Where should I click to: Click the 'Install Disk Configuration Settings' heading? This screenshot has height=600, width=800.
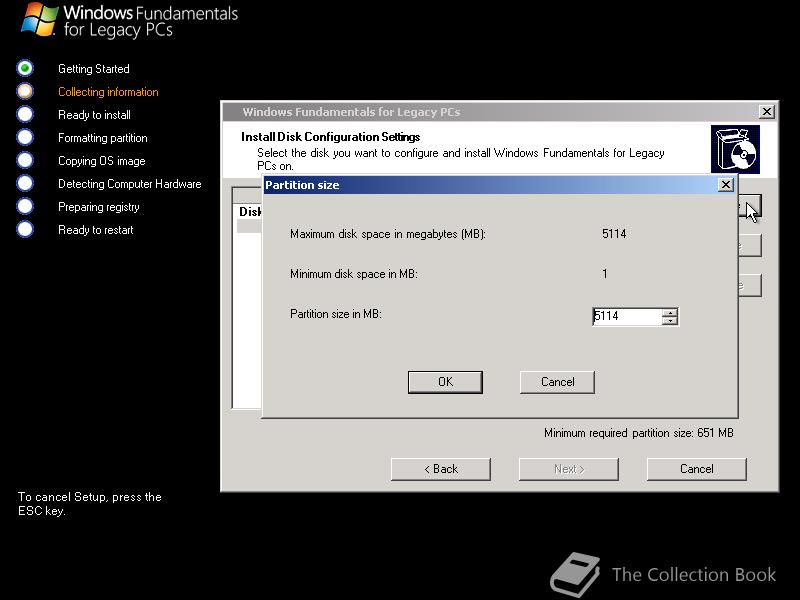tap(331, 137)
